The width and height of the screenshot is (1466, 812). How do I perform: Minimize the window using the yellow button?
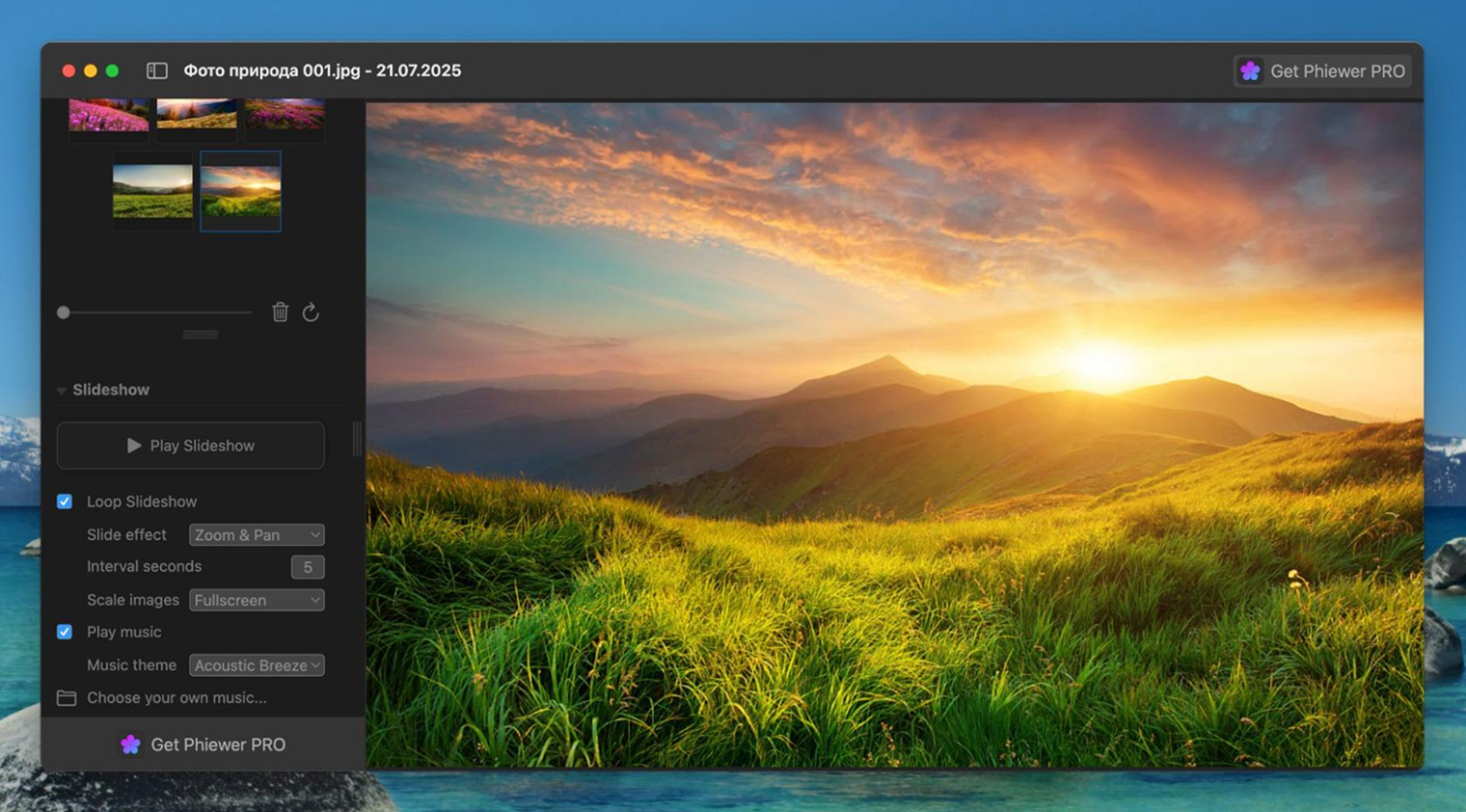(91, 70)
